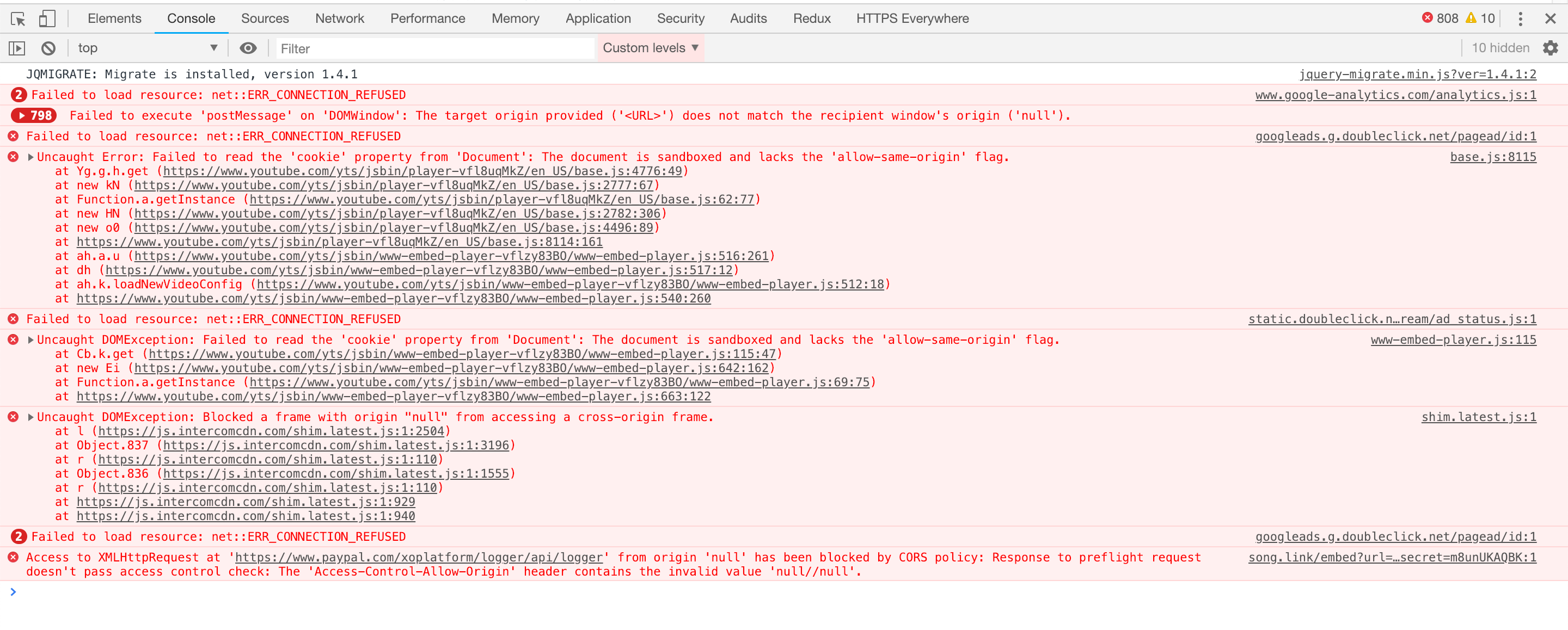Open DevTools three-dot customize menu
Image resolution: width=1568 pixels, height=630 pixels.
pos(1520,19)
